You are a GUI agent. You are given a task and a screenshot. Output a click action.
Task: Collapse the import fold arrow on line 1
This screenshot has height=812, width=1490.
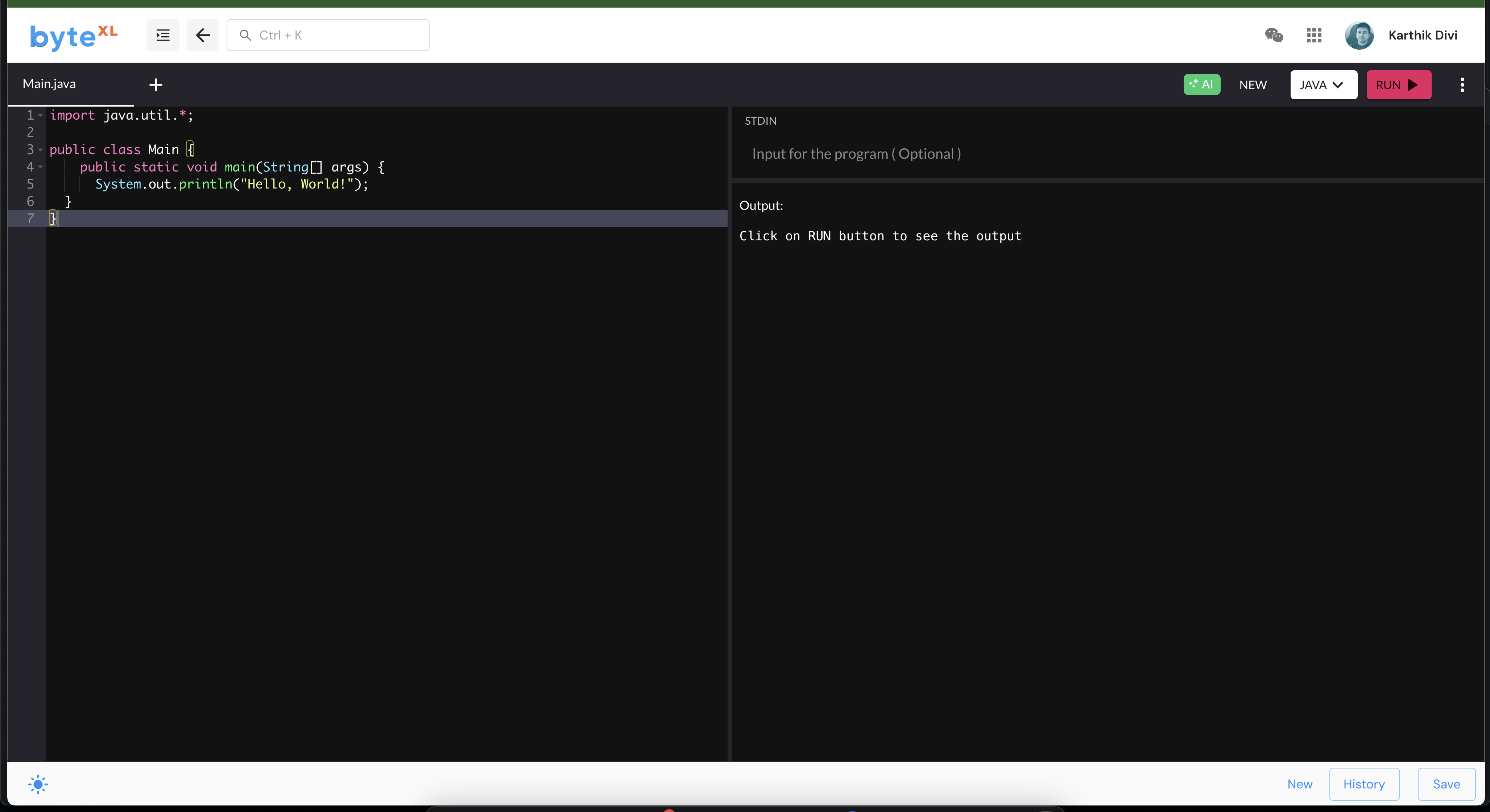pos(41,116)
